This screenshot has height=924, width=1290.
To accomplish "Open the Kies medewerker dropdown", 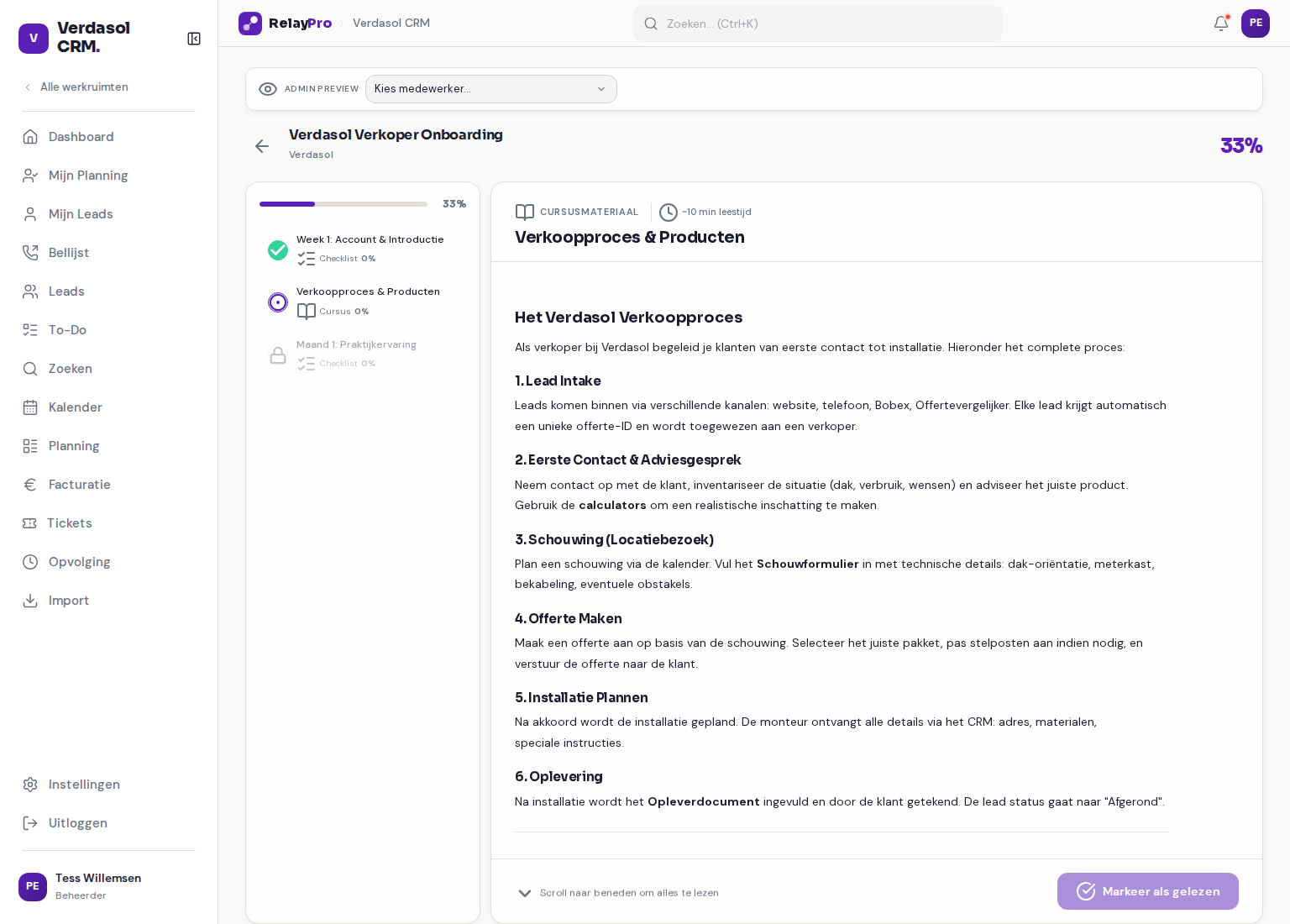I will [491, 89].
